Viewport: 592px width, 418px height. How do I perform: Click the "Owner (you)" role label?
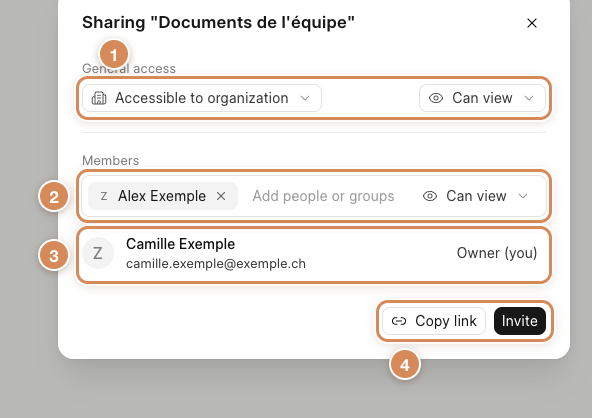[497, 253]
